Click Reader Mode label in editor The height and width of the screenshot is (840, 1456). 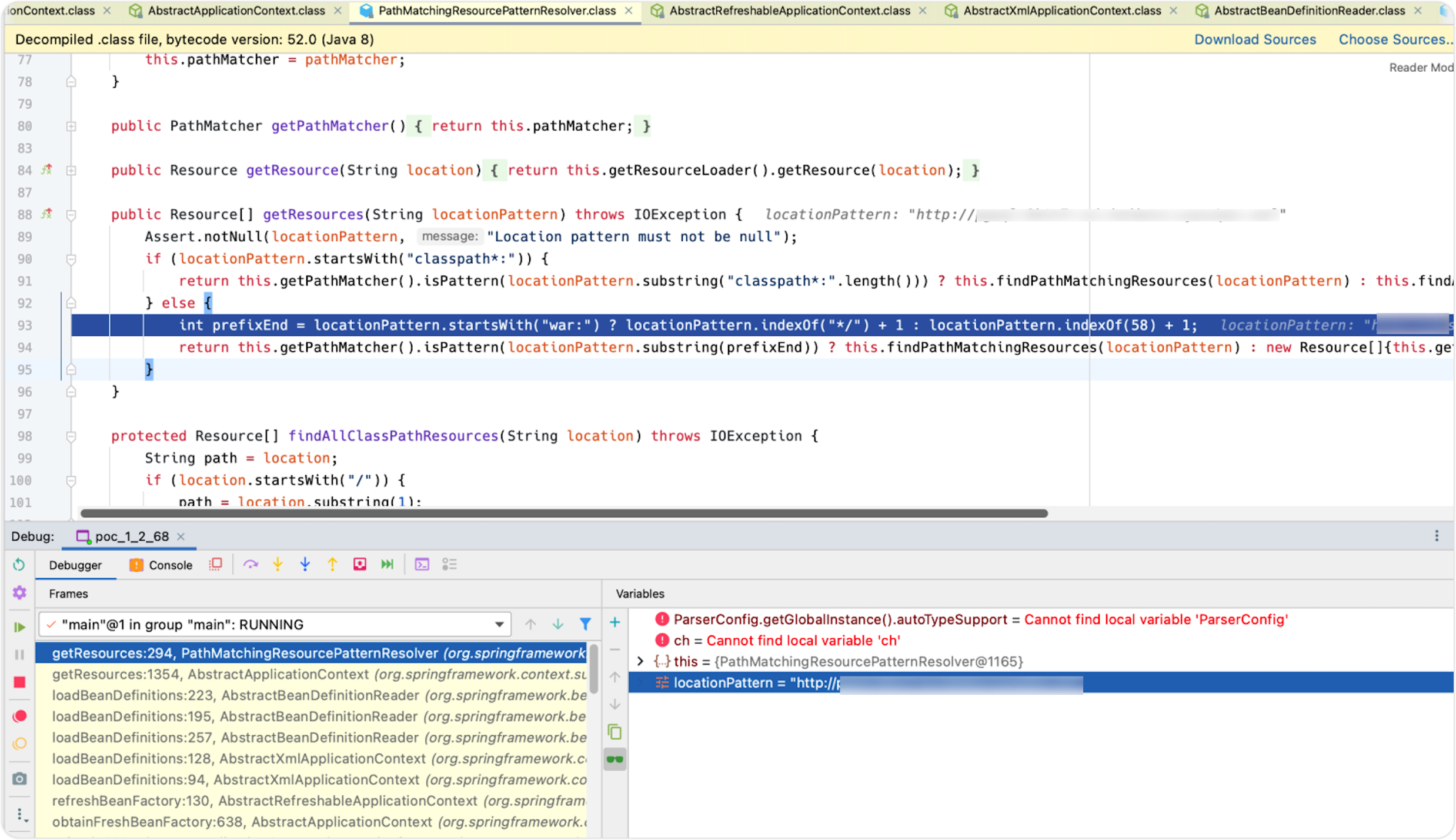1421,68
